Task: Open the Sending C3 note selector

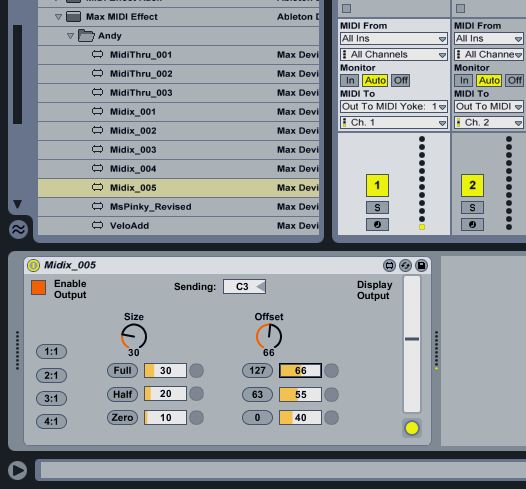Action: (244, 287)
